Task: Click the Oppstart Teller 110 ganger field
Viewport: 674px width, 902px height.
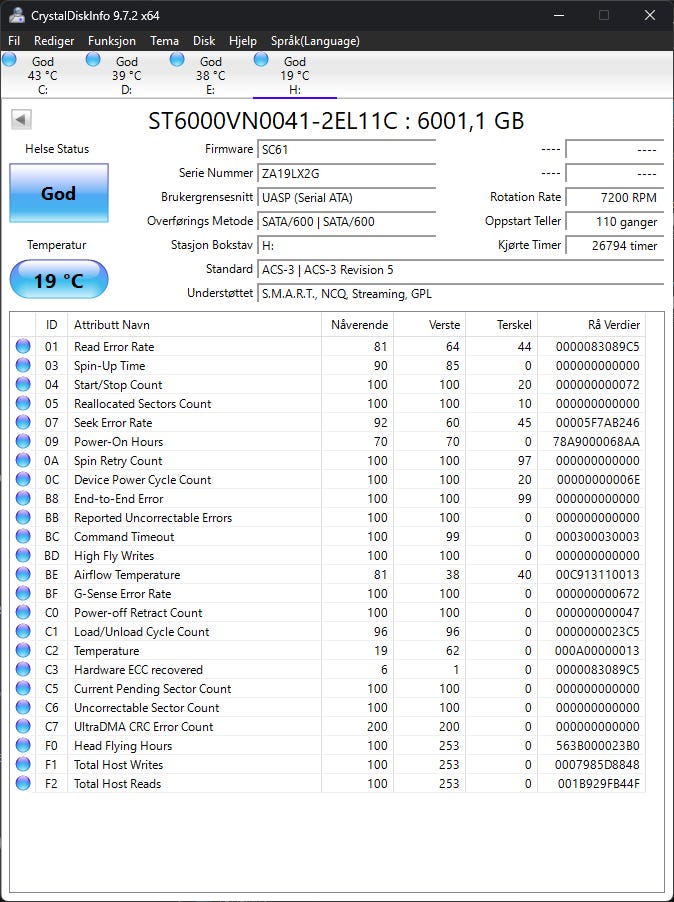Action: pyautogui.click(x=614, y=221)
